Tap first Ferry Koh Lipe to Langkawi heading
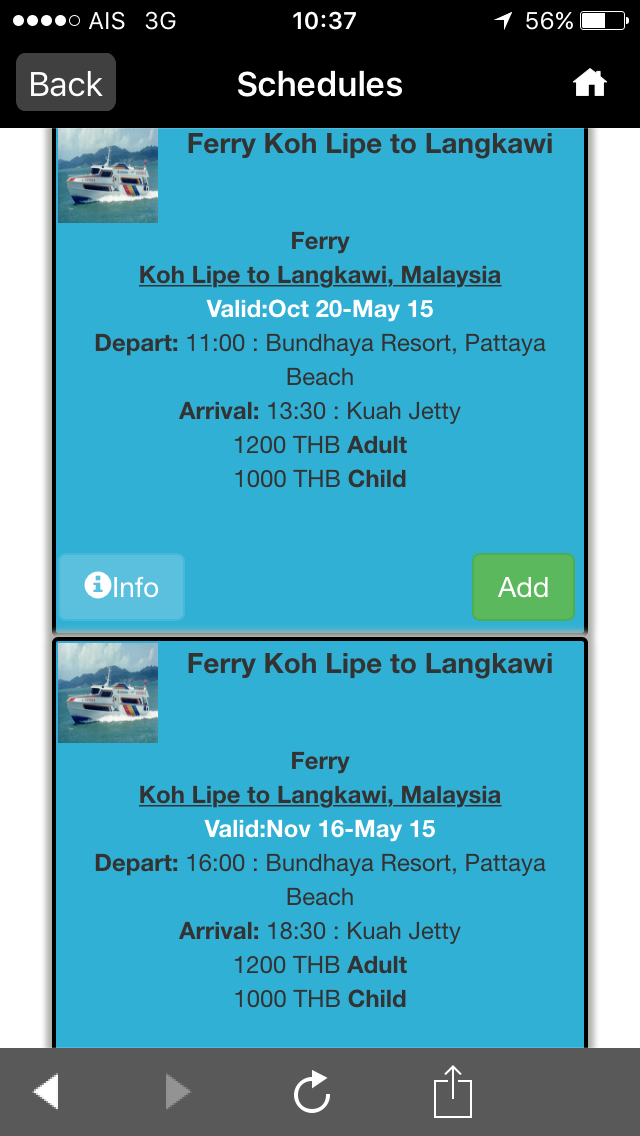 [370, 144]
